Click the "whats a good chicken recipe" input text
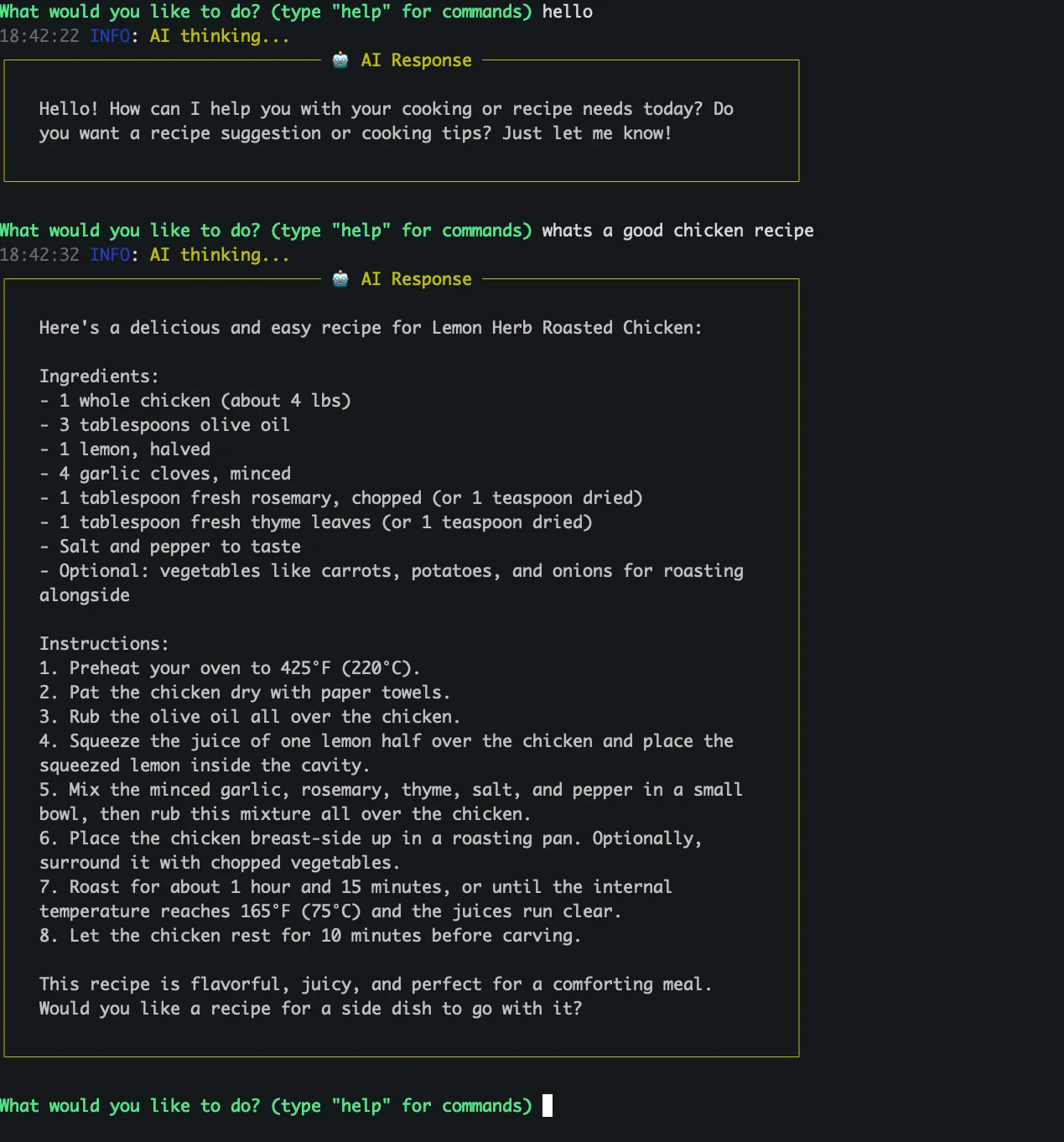Screen dimensions: 1064x1142 click(677, 231)
